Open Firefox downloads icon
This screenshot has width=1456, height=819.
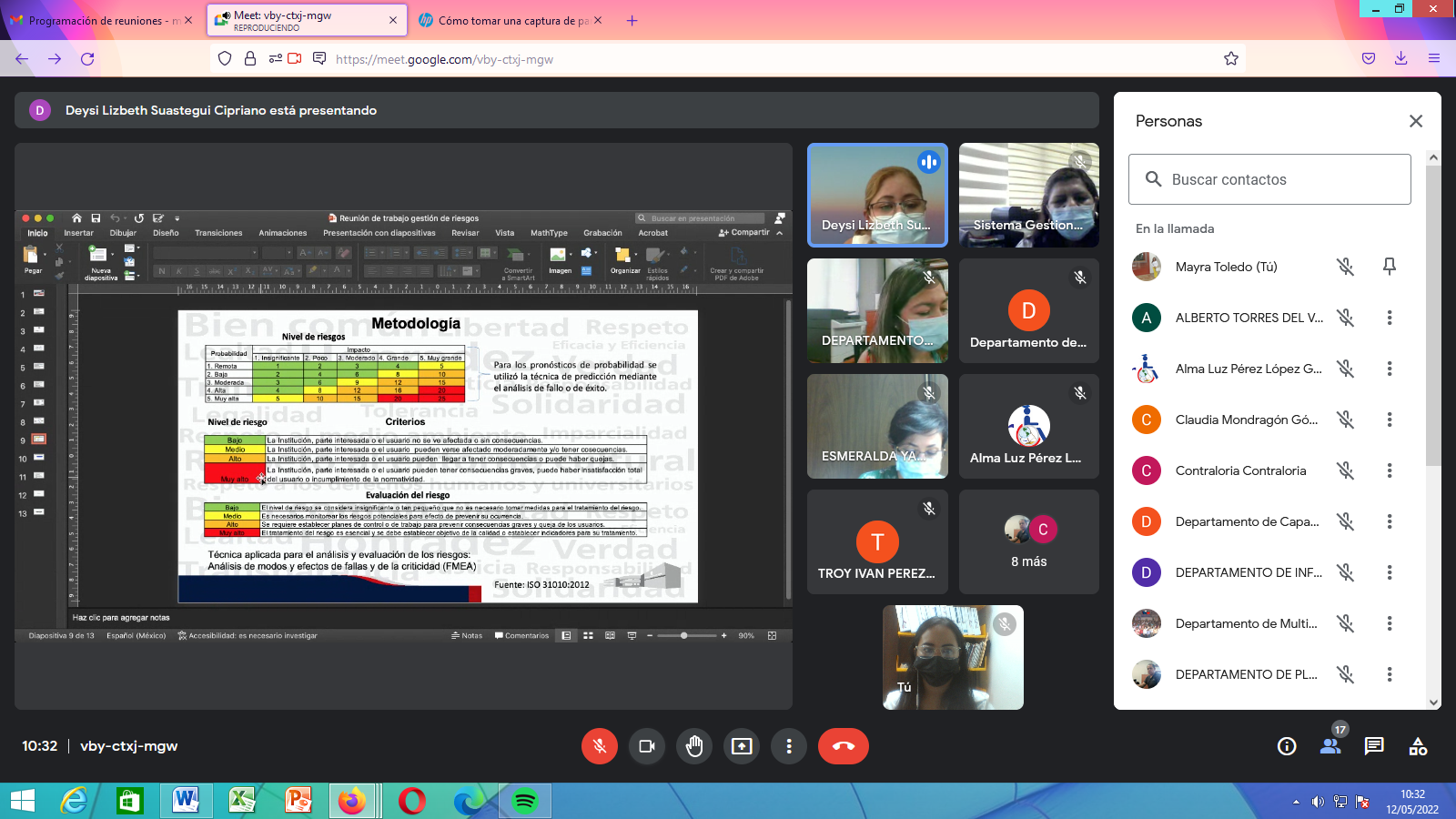[1400, 58]
